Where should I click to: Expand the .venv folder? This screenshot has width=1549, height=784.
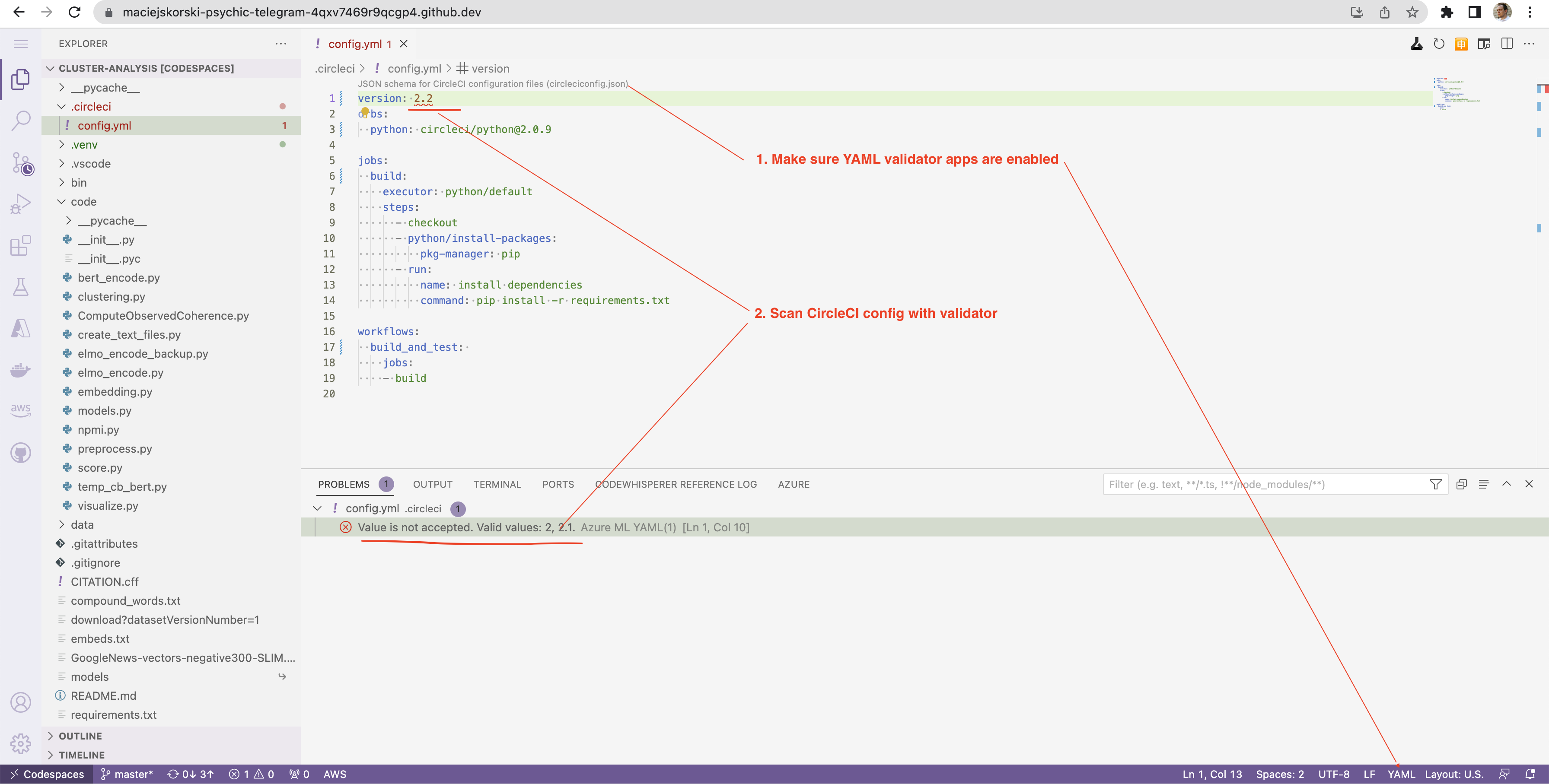coord(61,144)
